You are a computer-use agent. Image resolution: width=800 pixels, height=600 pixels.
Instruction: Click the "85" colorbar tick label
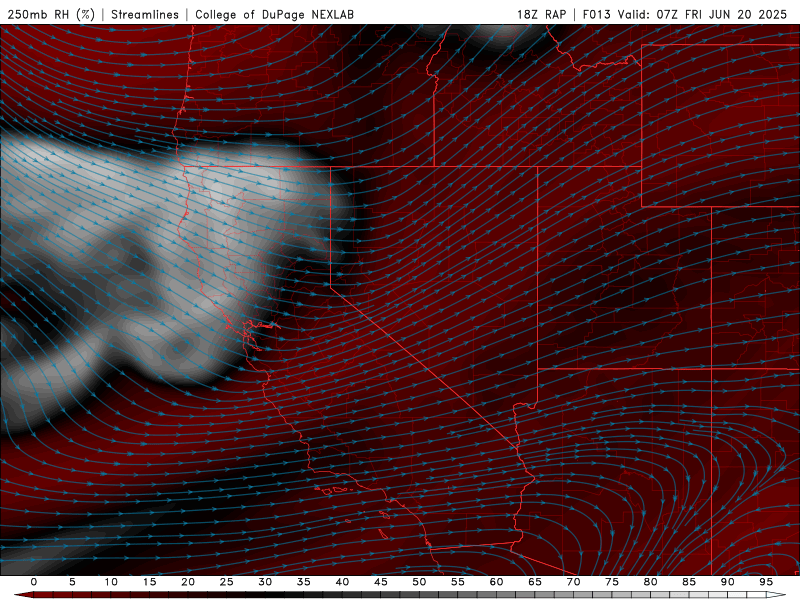pyautogui.click(x=689, y=582)
